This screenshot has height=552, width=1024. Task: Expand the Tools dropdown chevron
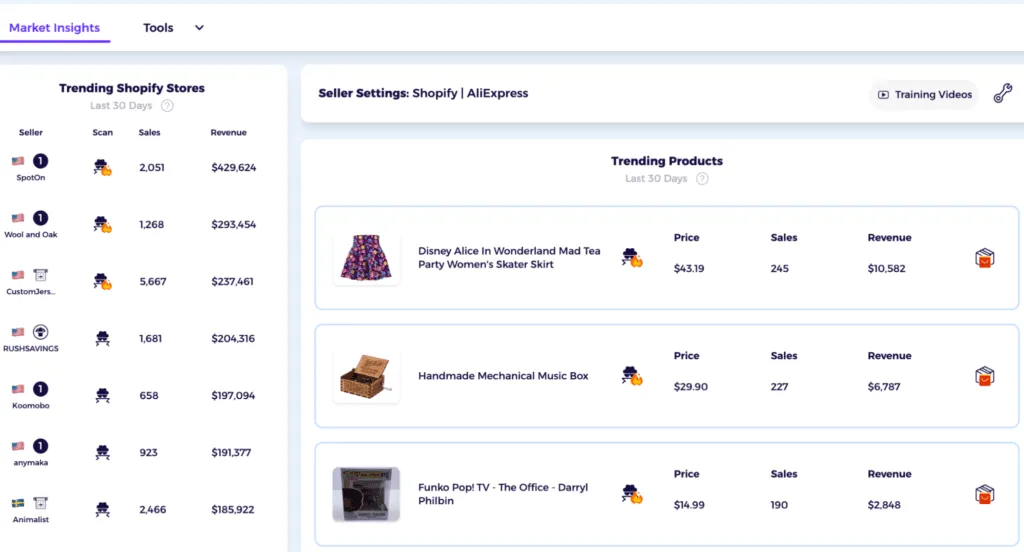coord(199,28)
